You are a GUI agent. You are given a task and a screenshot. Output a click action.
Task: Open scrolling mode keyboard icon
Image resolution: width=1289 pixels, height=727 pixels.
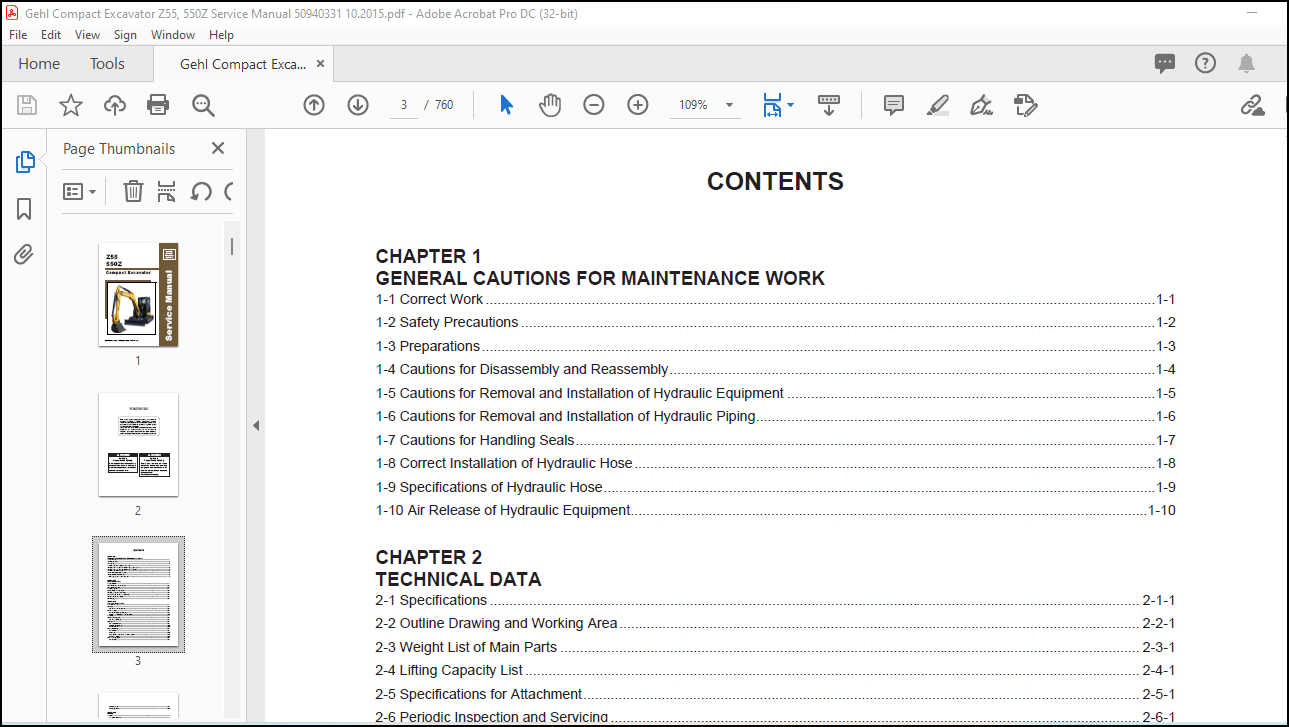829,105
